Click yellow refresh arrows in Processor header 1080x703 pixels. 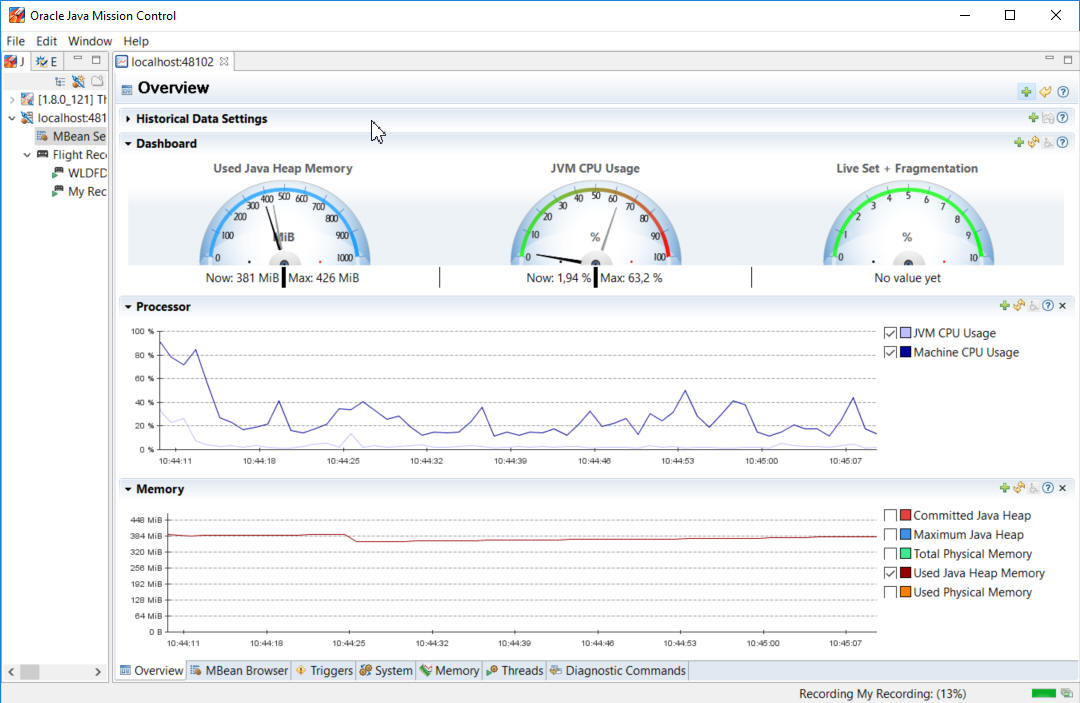coord(1019,305)
